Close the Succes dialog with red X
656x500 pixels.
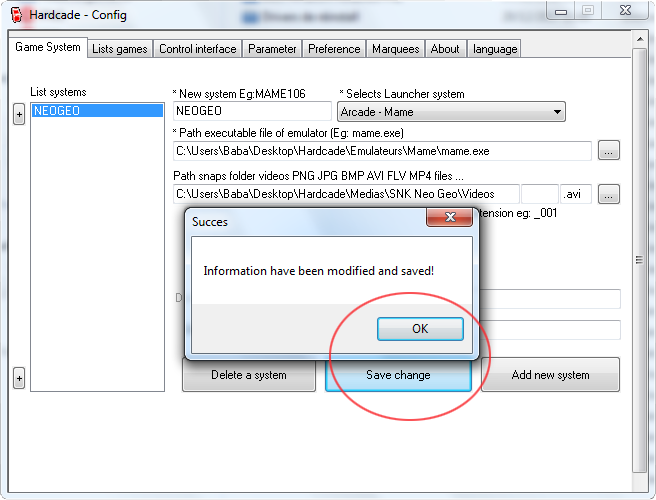(450, 217)
